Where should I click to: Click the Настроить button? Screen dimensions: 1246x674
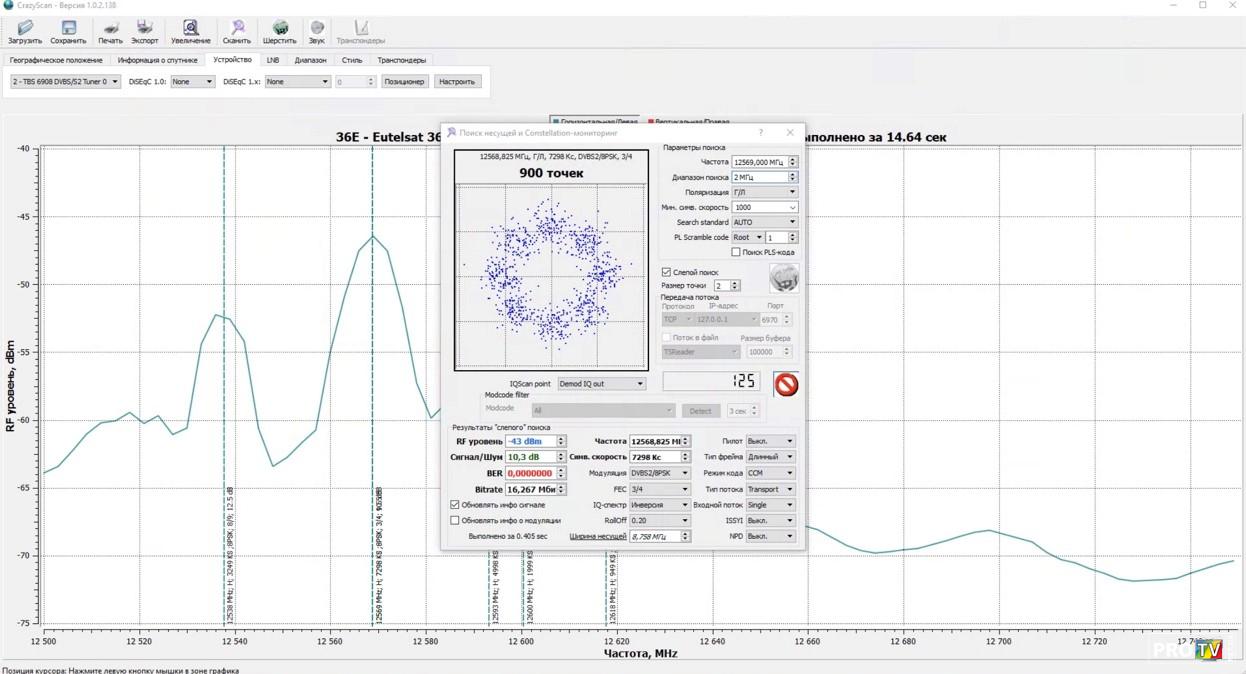(457, 82)
